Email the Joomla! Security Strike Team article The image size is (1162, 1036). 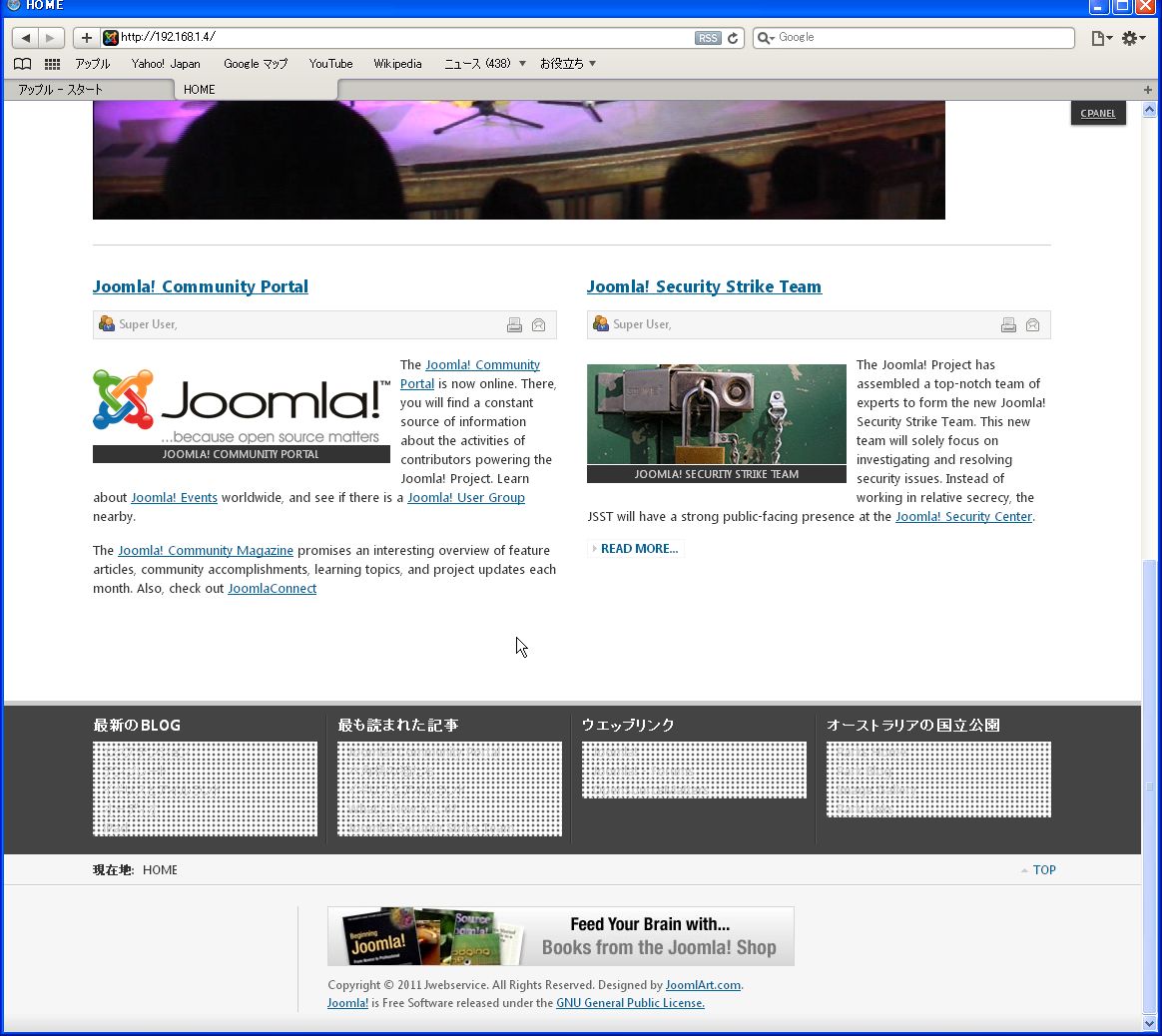(1033, 324)
